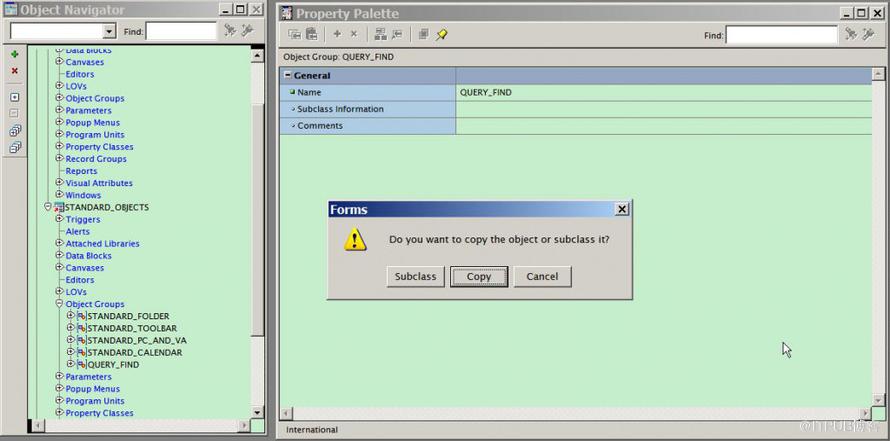This screenshot has height=441, width=890.
Task: Click Subclass button in Forms dialog
Action: (x=415, y=276)
